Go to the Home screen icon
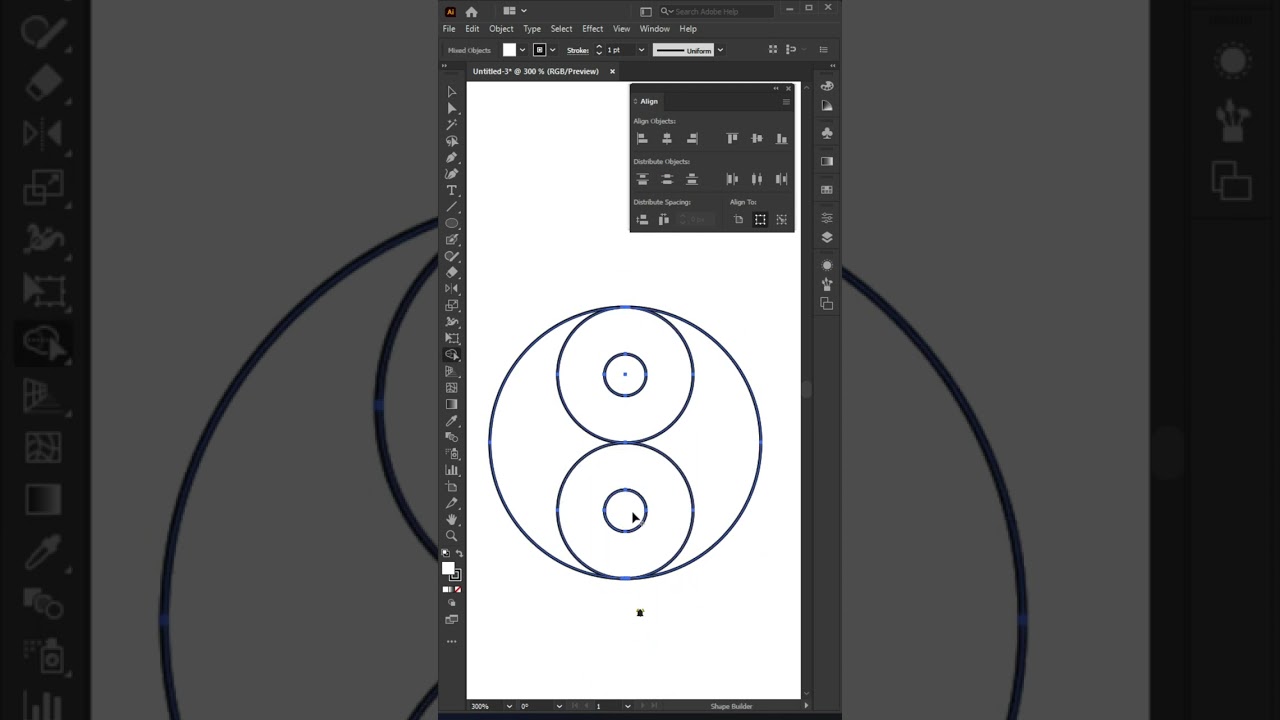This screenshot has width=1280, height=720. coord(471,11)
